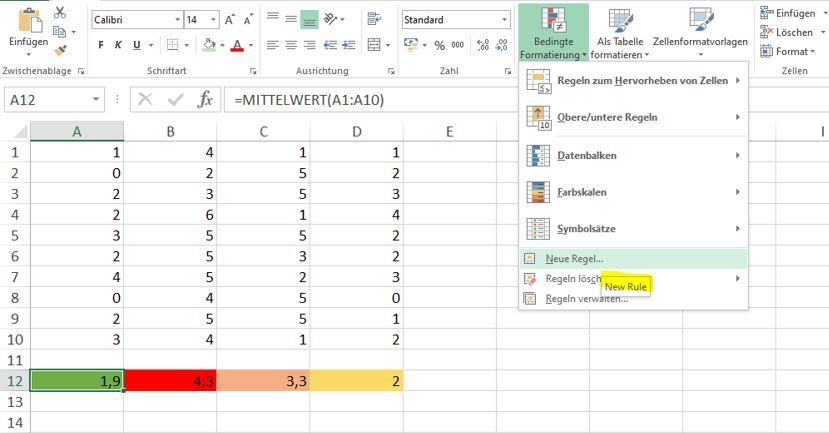Click the cancel X formula icon
This screenshot has width=829, height=433.
click(145, 99)
